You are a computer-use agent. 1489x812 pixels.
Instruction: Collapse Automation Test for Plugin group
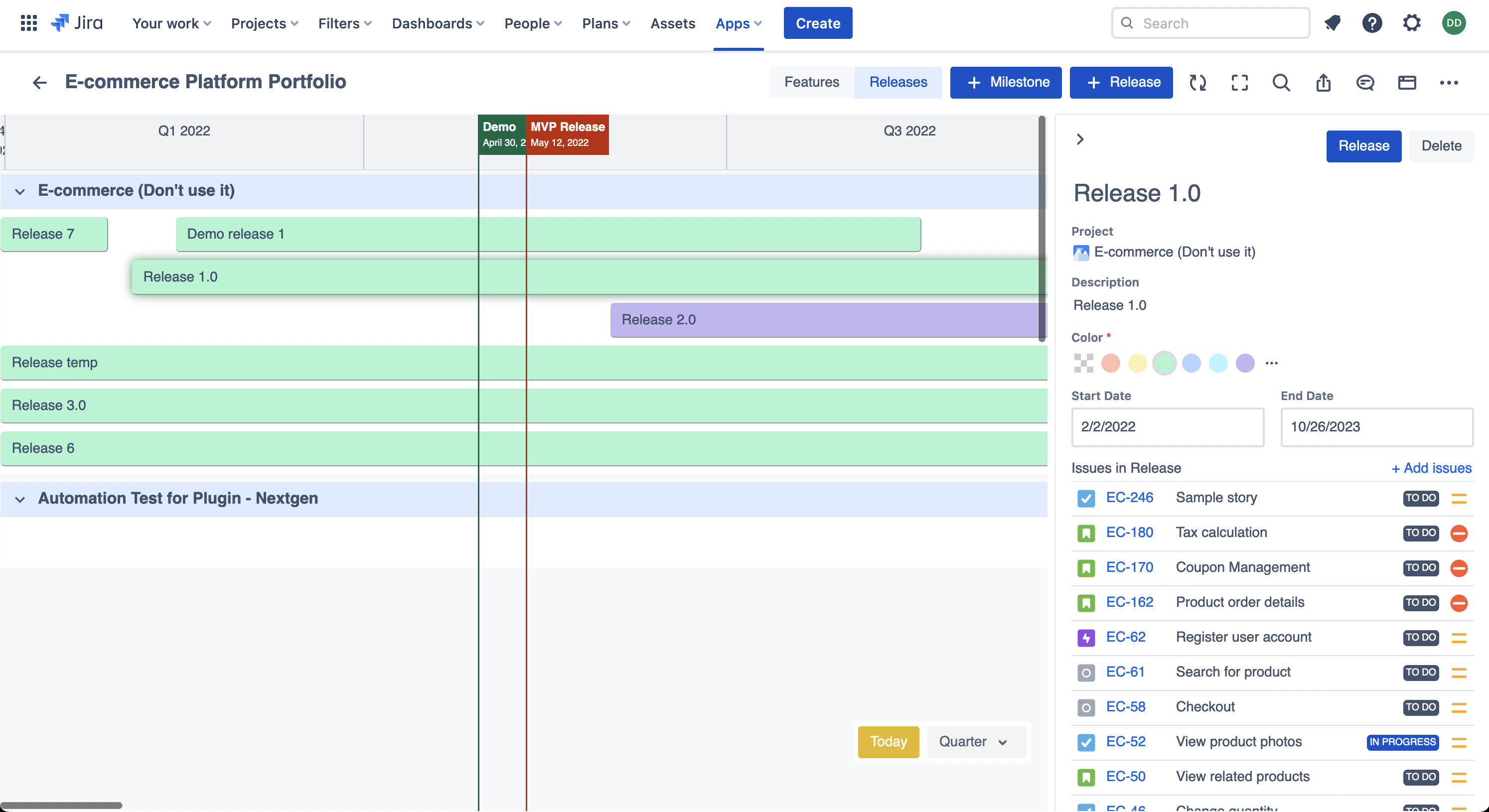pos(20,499)
